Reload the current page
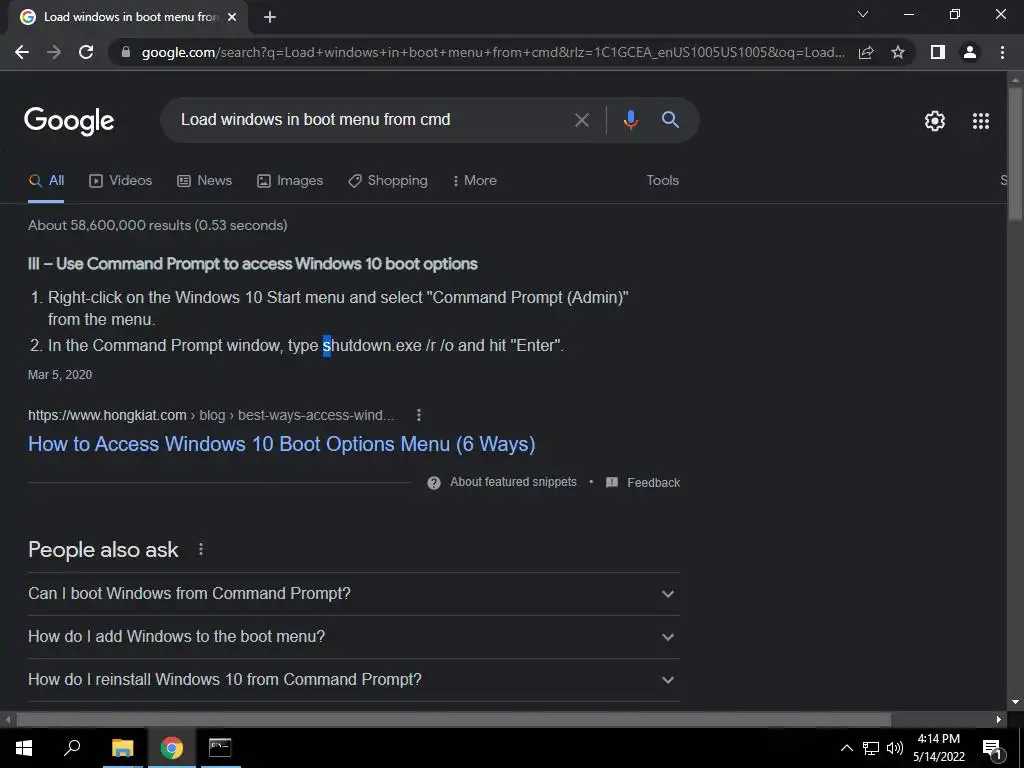This screenshot has width=1024, height=768. coord(86,52)
